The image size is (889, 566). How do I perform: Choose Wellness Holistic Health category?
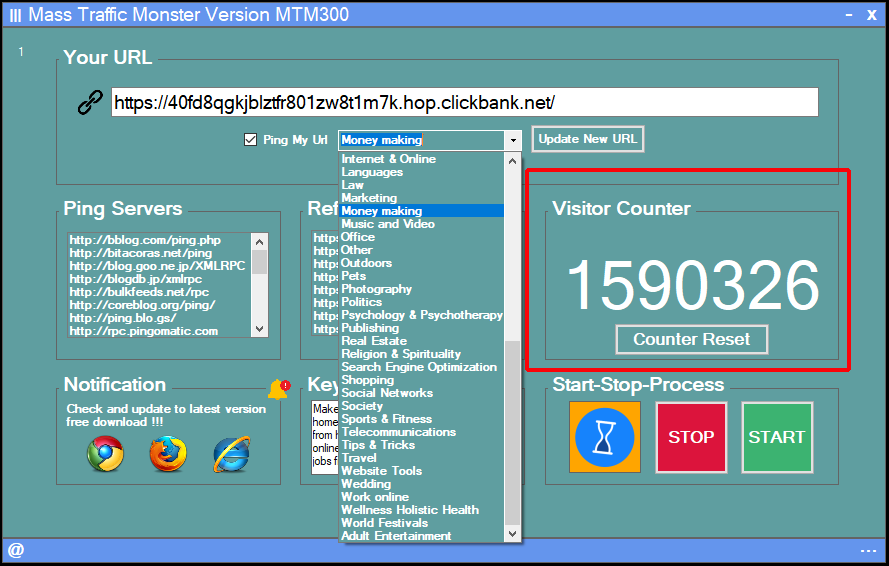pyautogui.click(x=421, y=510)
